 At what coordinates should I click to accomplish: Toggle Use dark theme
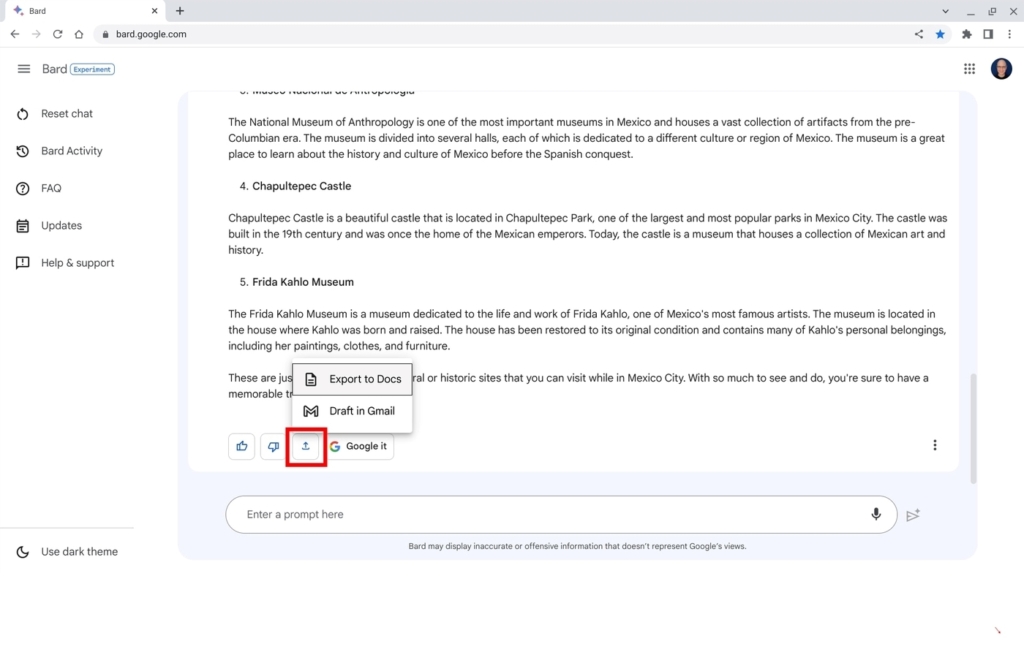coord(68,551)
